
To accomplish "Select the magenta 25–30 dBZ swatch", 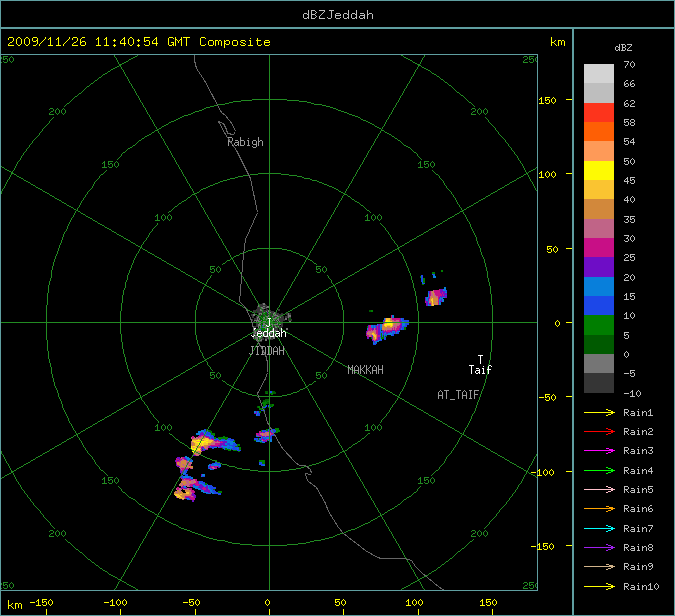I will [x=599, y=248].
